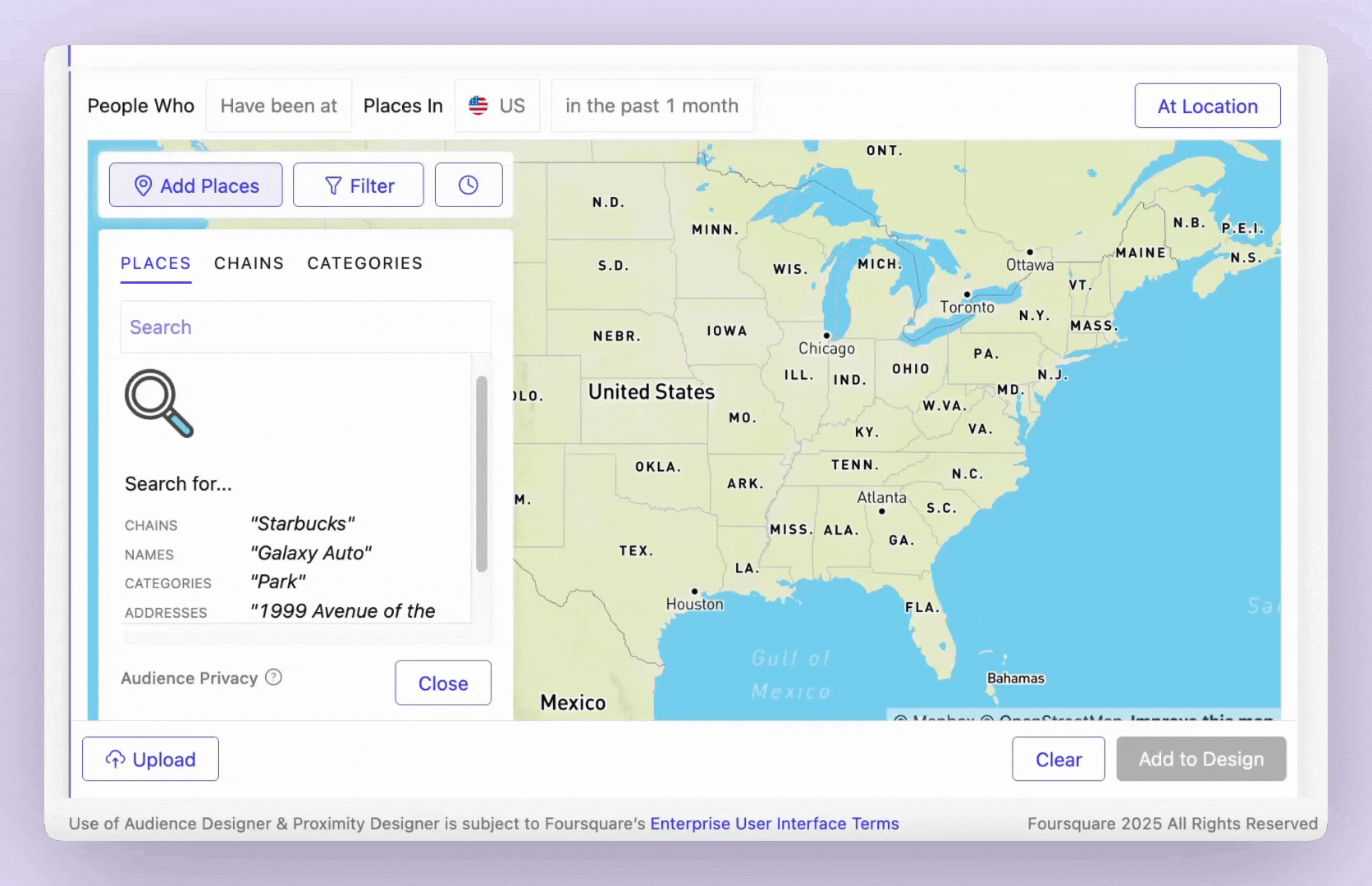Click the Clear button
The height and width of the screenshot is (886, 1372).
(1059, 759)
